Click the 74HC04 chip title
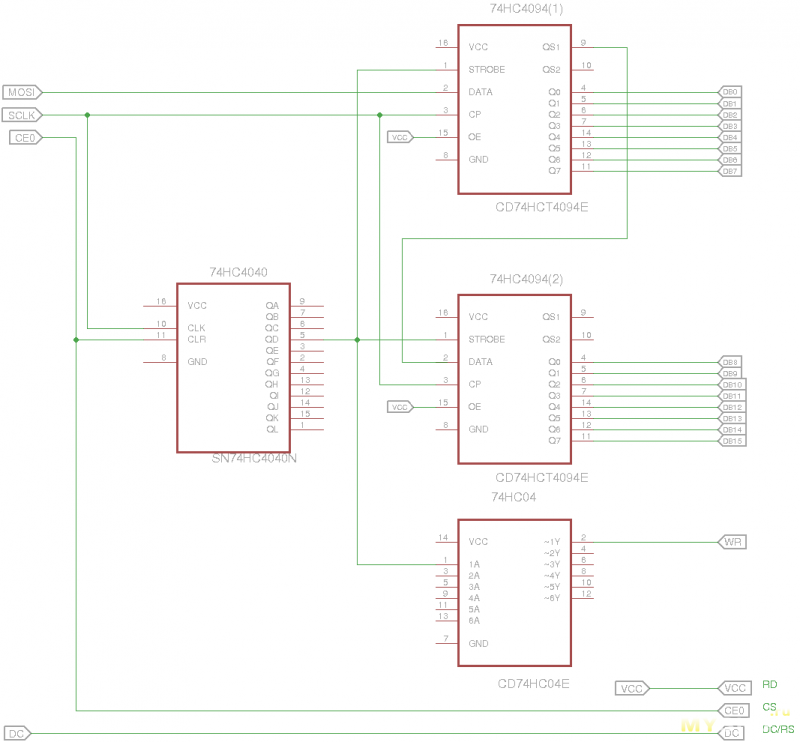 514,497
